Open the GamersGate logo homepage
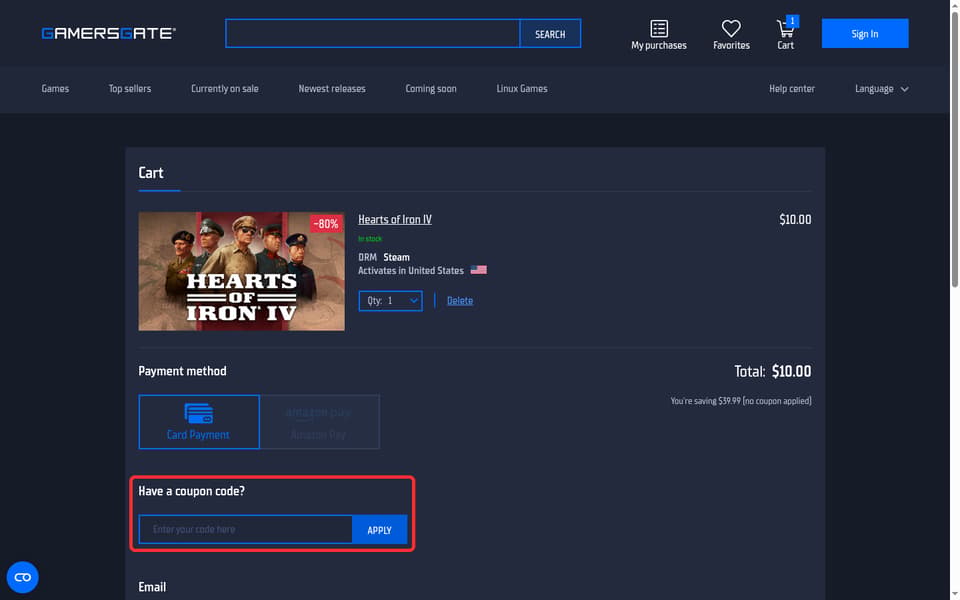The width and height of the screenshot is (960, 600). [x=109, y=33]
